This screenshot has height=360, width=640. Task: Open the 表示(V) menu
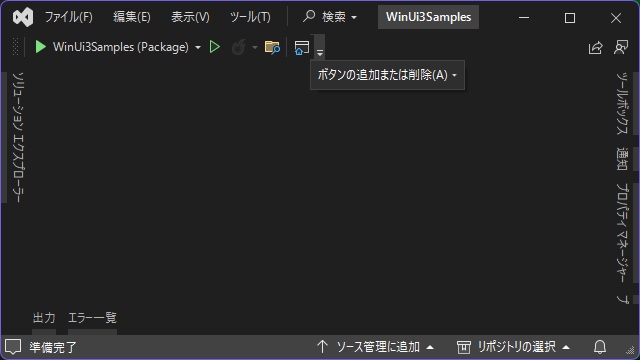(190, 17)
